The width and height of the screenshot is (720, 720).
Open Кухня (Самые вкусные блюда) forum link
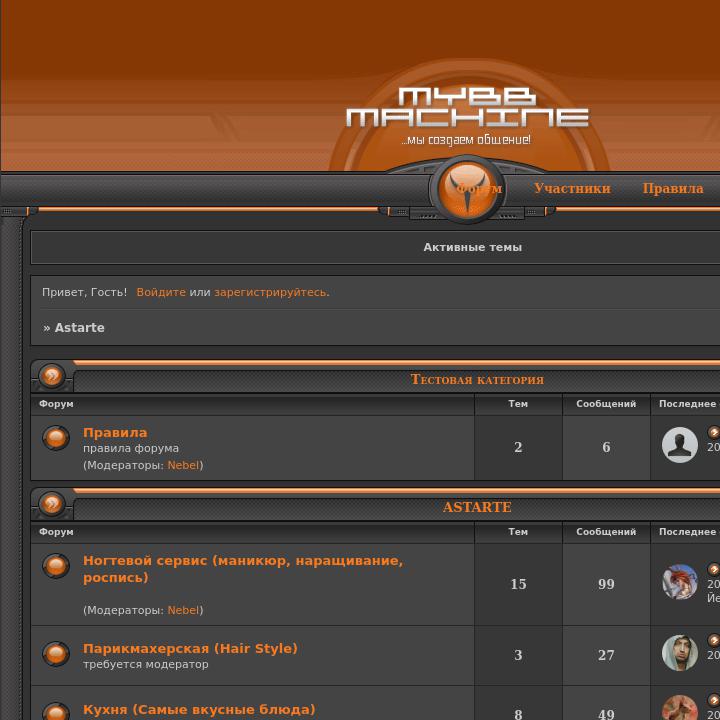[x=199, y=709]
